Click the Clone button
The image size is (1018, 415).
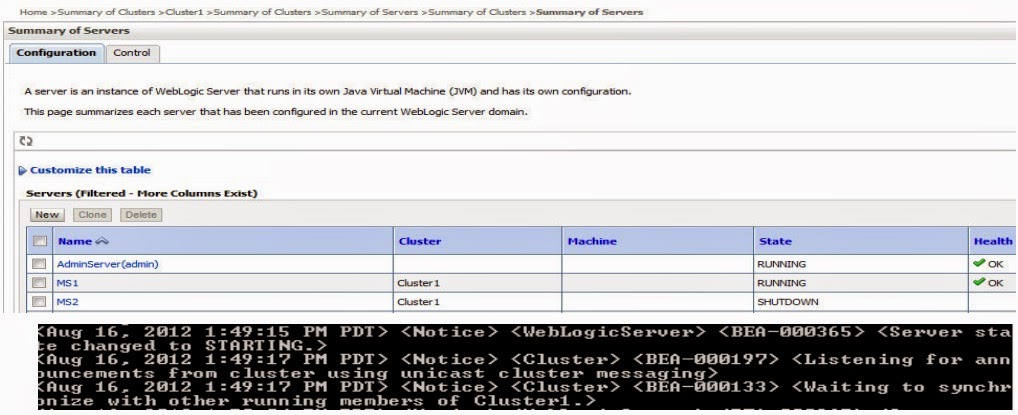click(92, 215)
